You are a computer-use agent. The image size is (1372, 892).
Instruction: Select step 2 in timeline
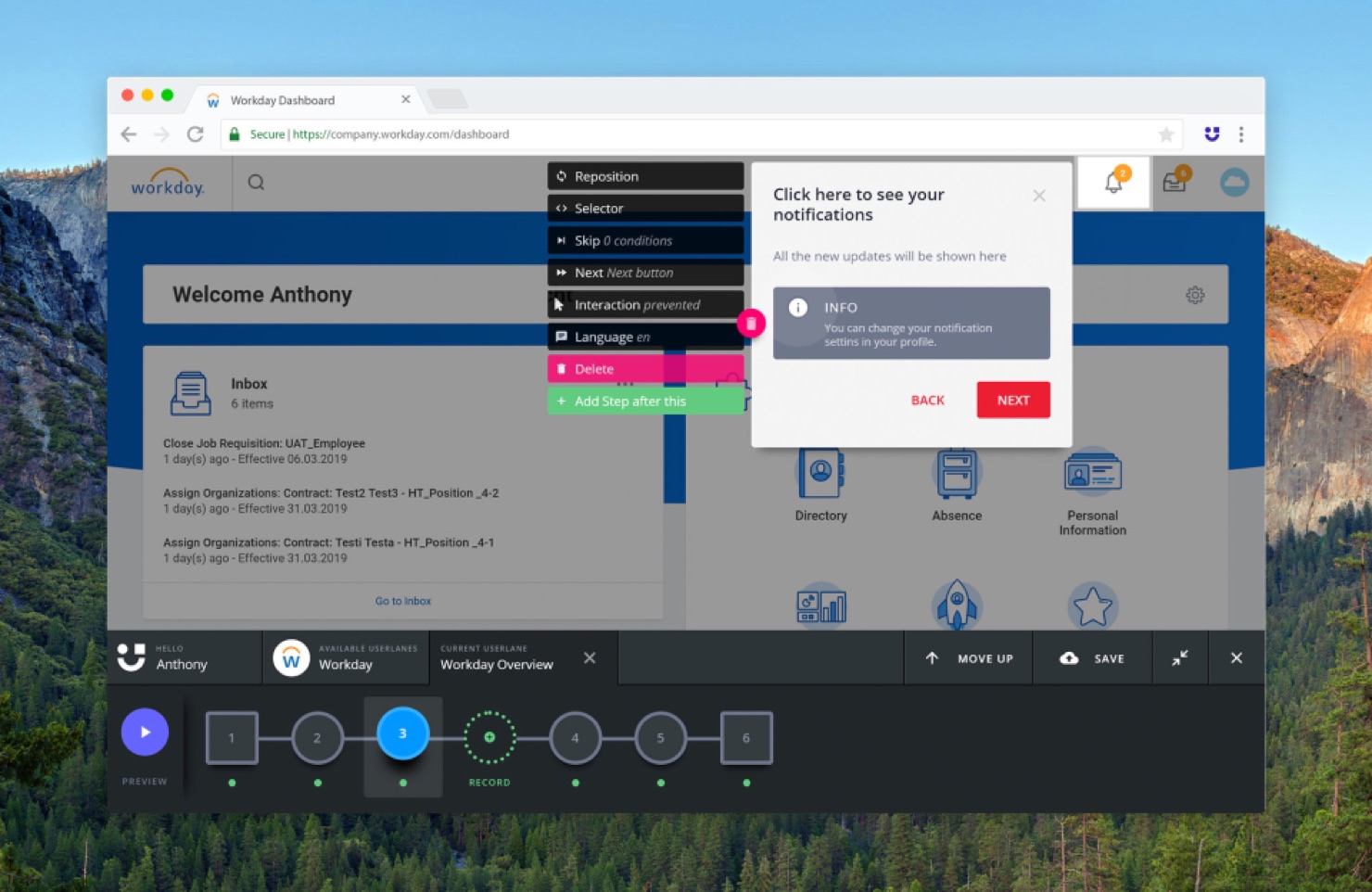[x=317, y=738]
